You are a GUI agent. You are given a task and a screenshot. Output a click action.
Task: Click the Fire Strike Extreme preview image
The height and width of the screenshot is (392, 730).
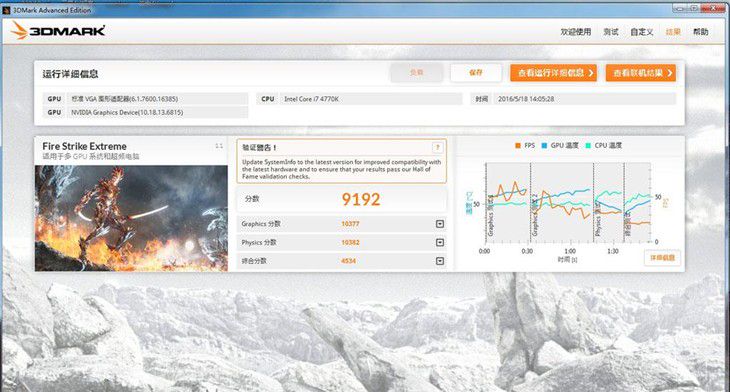pyautogui.click(x=131, y=218)
